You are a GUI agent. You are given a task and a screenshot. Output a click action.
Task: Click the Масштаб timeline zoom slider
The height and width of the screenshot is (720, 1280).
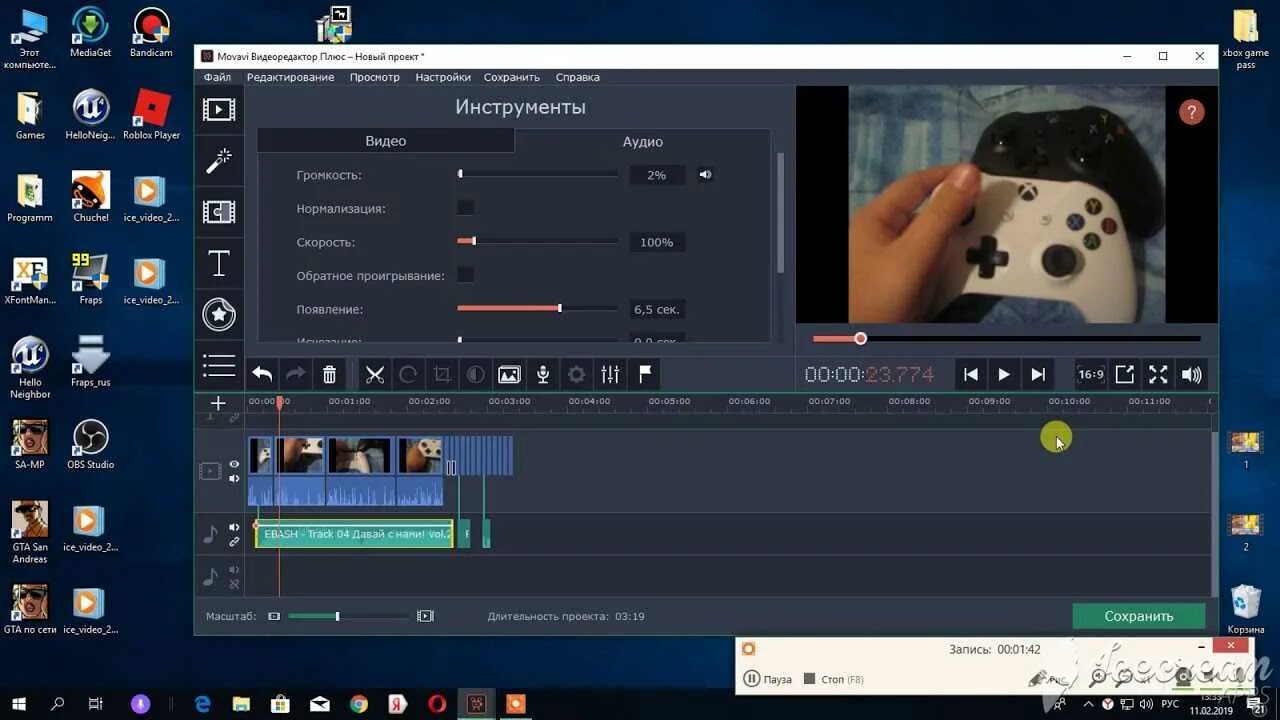click(348, 616)
